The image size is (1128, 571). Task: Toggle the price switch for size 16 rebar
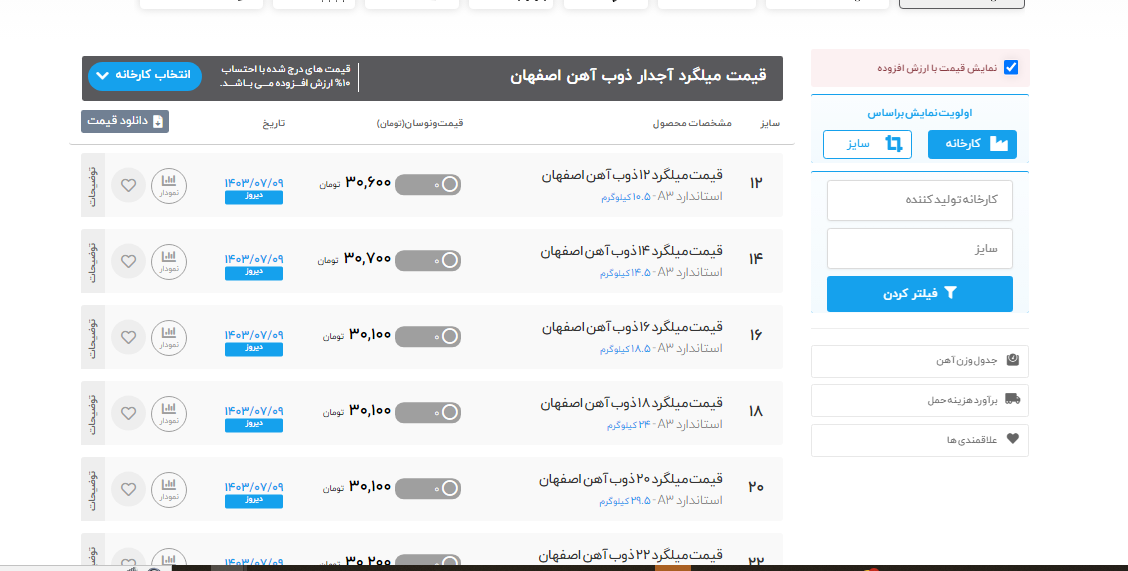tap(428, 336)
